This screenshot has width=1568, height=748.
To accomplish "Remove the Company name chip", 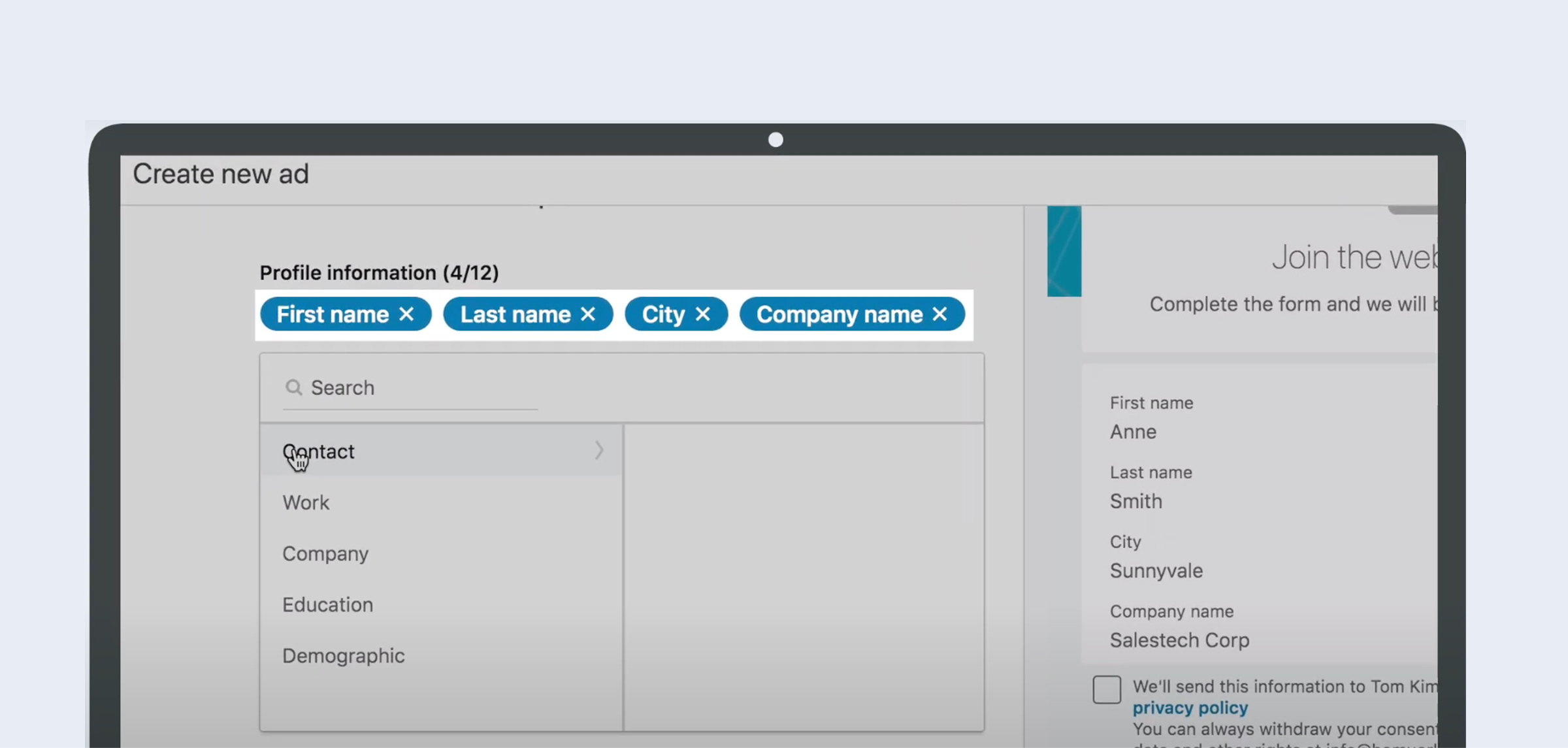I will tap(939, 314).
